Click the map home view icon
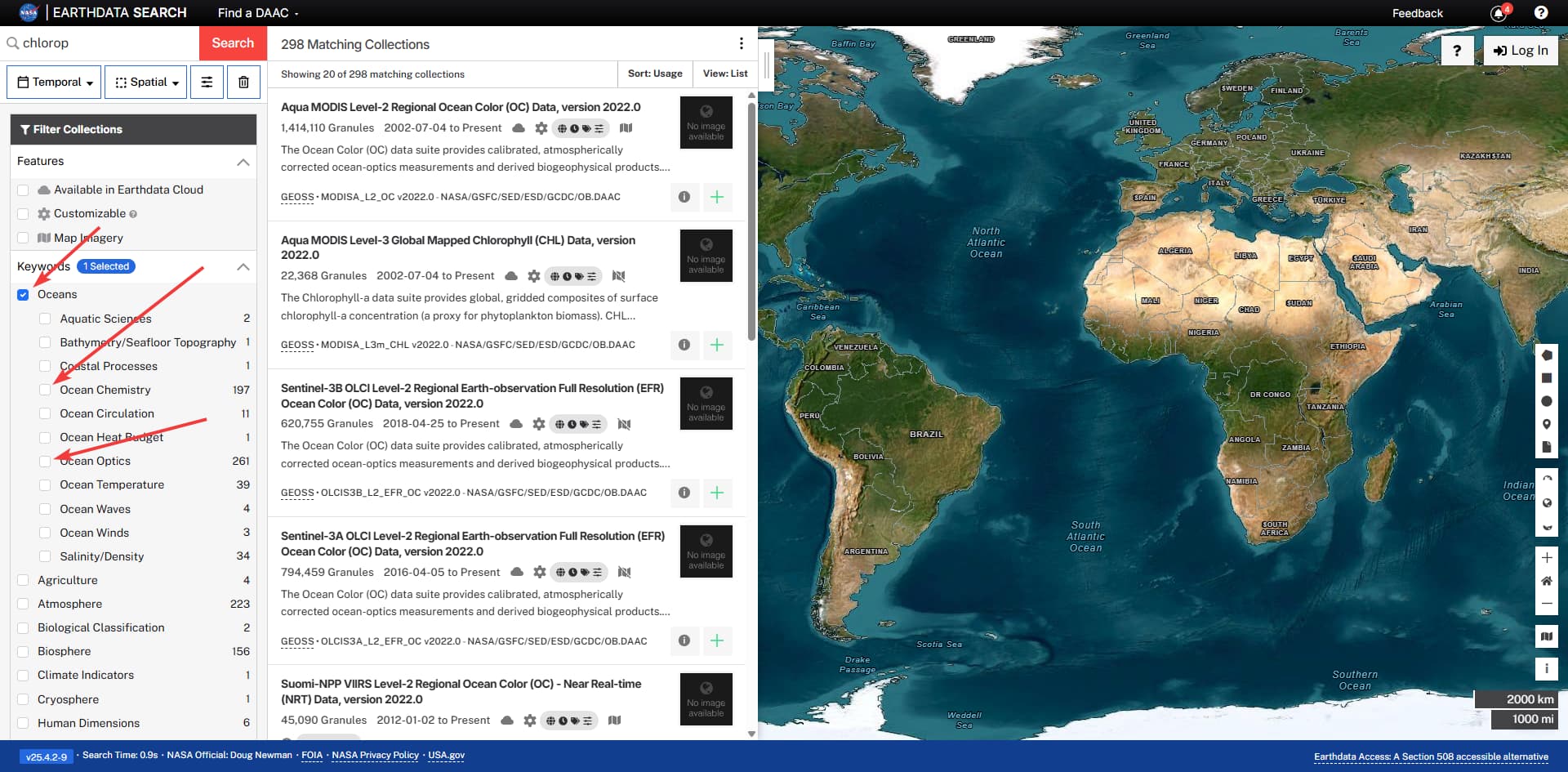 pyautogui.click(x=1546, y=581)
